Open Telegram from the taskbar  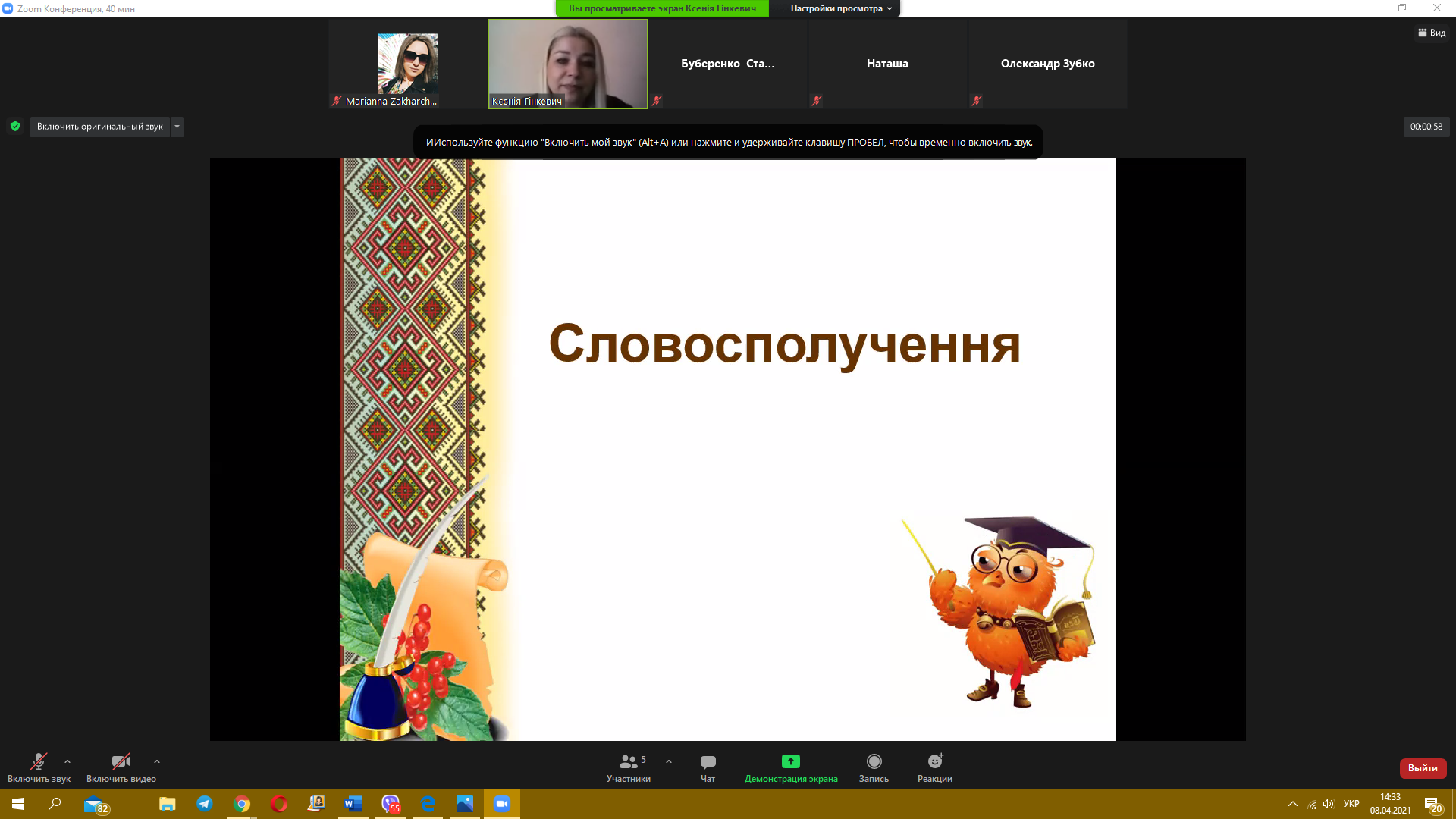tap(205, 804)
